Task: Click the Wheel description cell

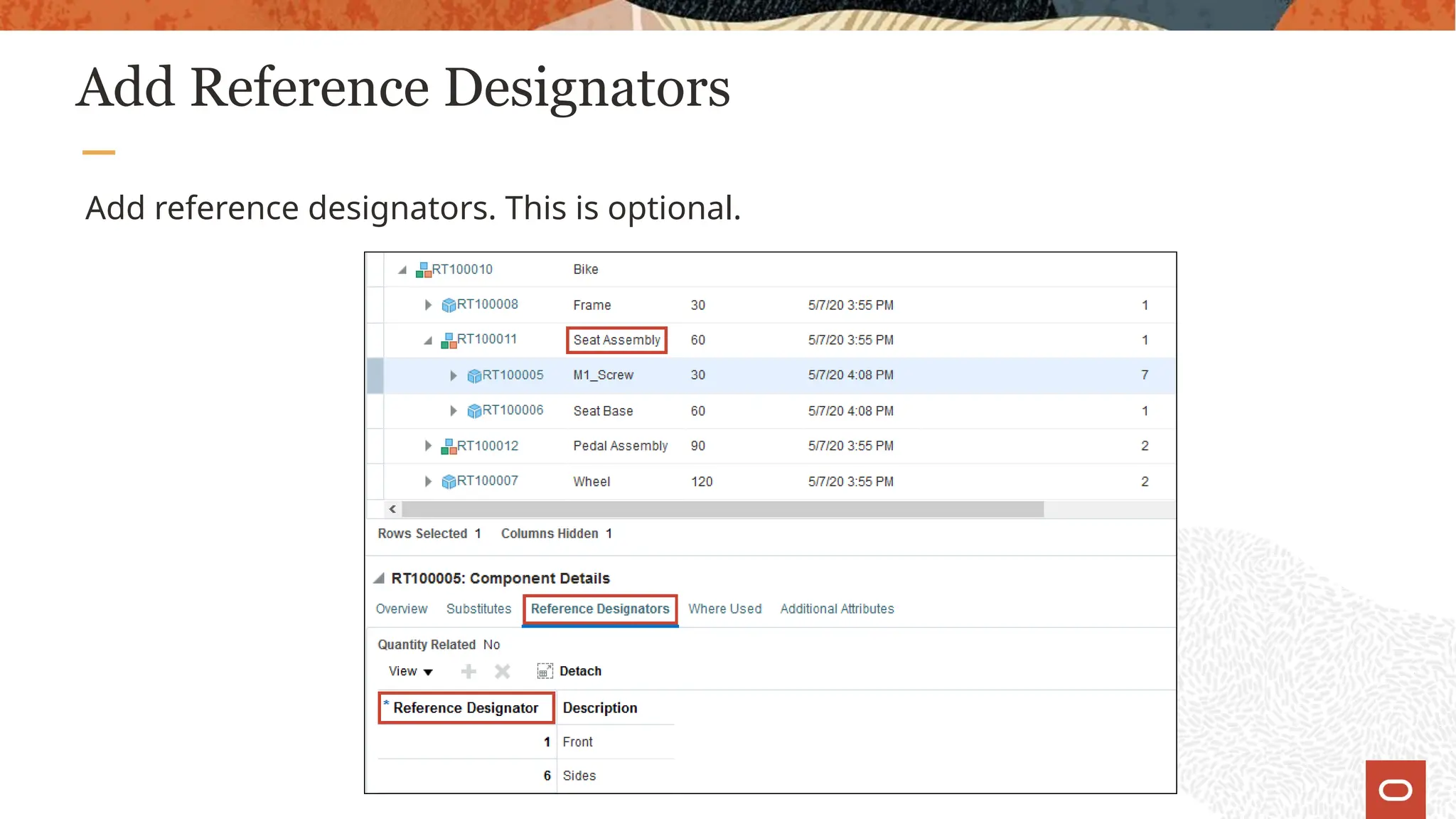Action: point(591,481)
